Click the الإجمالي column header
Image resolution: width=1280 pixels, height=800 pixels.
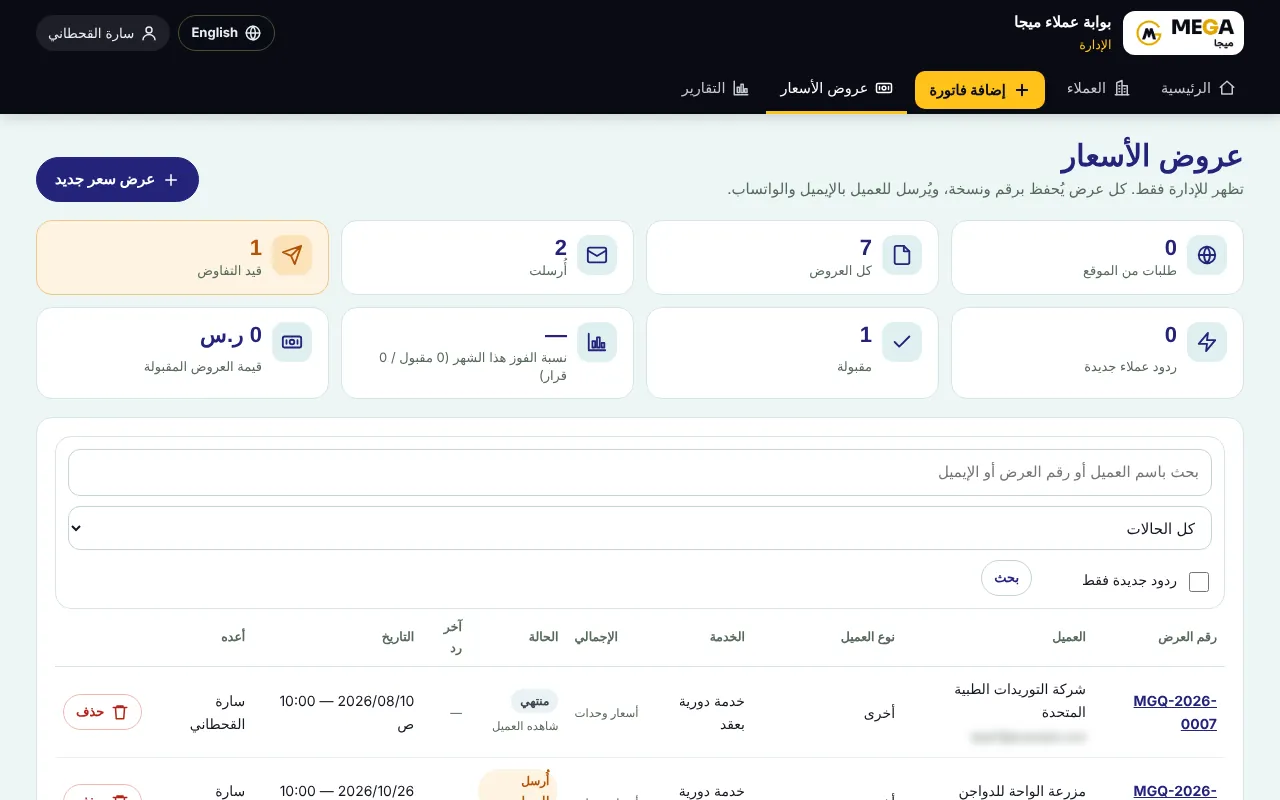tap(596, 637)
